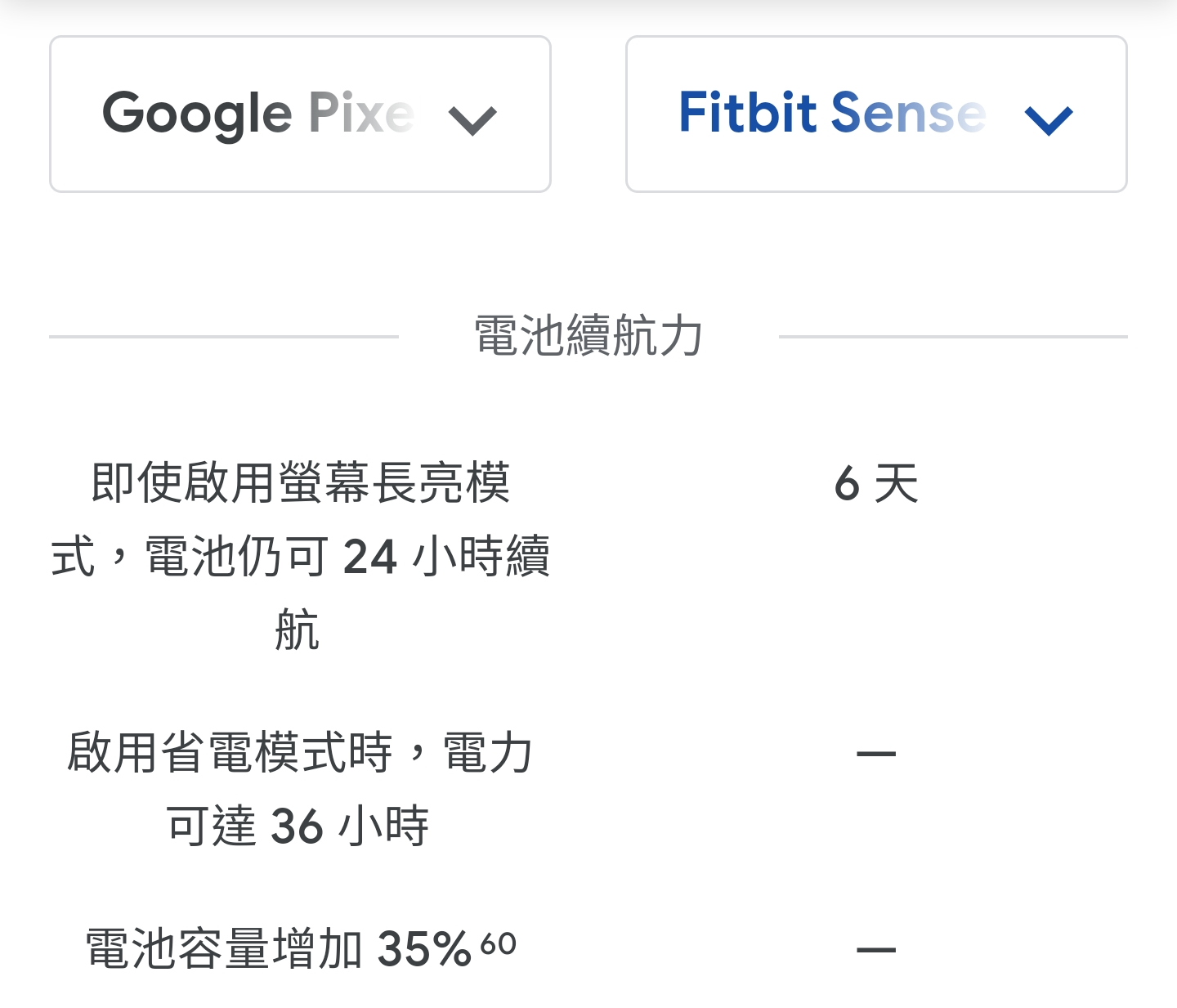Screen dimensions: 1177x1008
Task: Click the gray chevron beside Google Pixel
Action: click(472, 121)
